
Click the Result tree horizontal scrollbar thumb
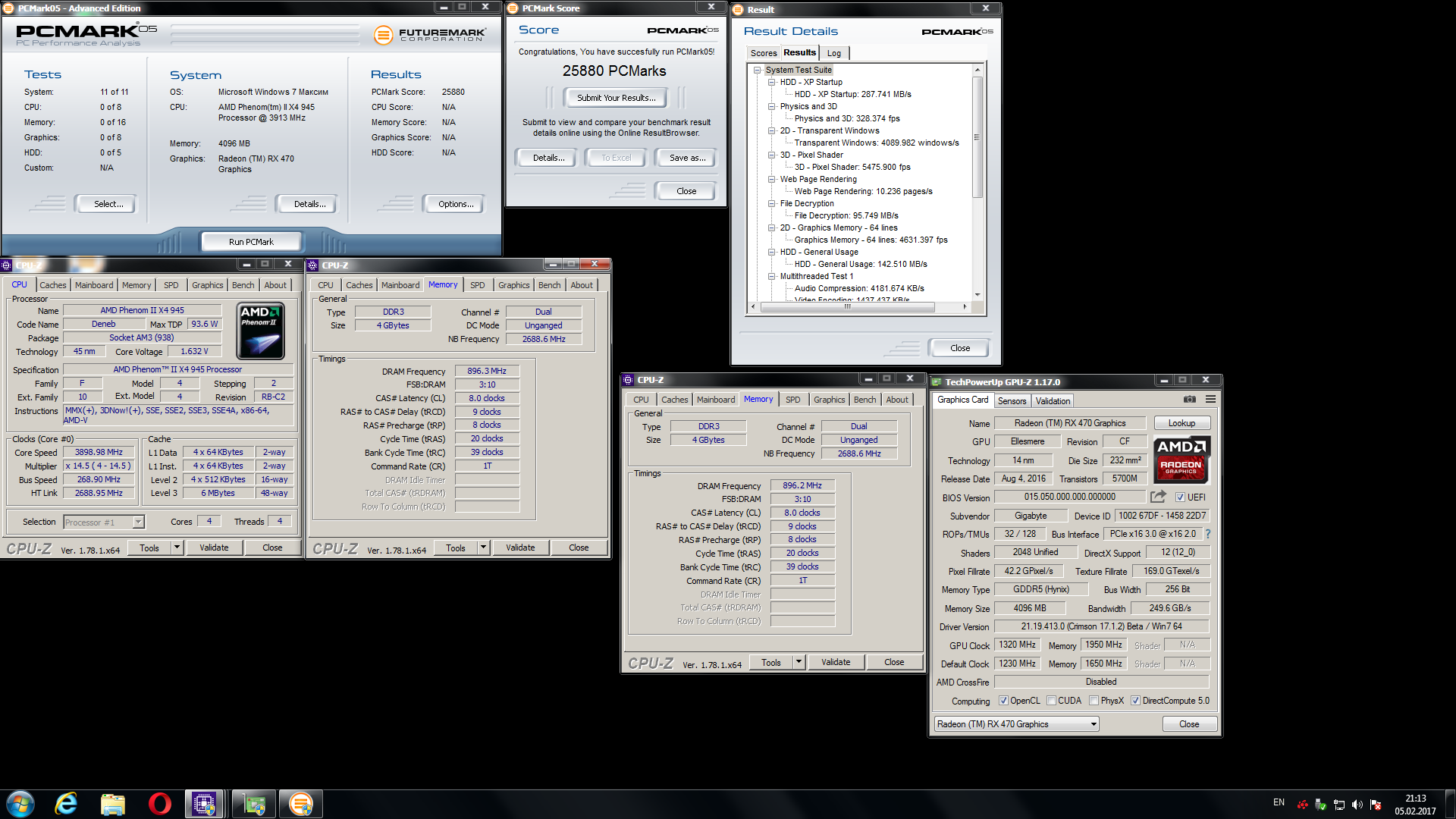tap(847, 306)
